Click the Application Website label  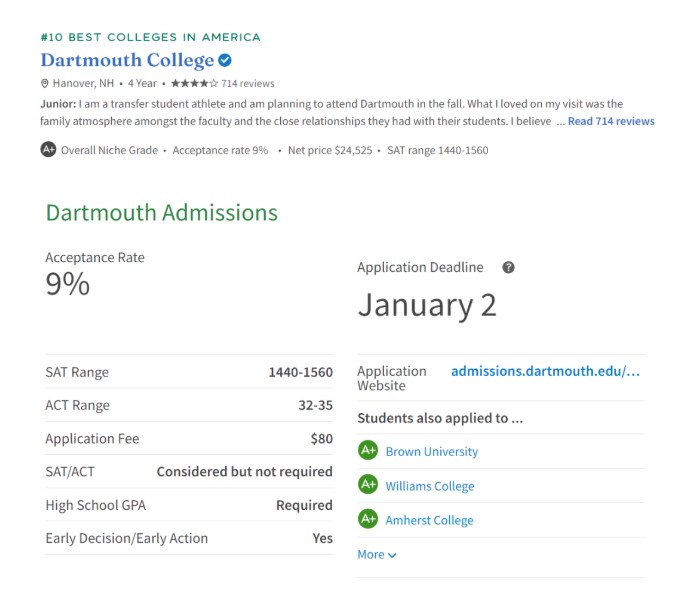tap(392, 378)
